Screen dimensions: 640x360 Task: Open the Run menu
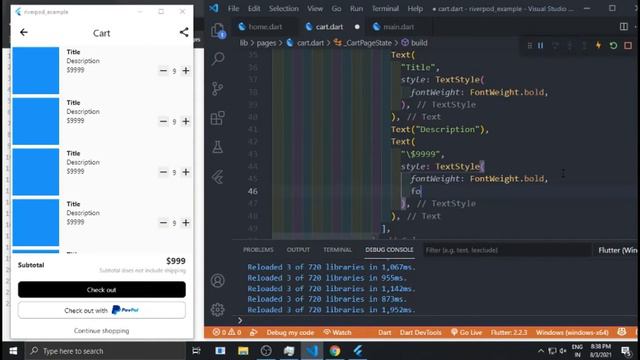(x=356, y=9)
